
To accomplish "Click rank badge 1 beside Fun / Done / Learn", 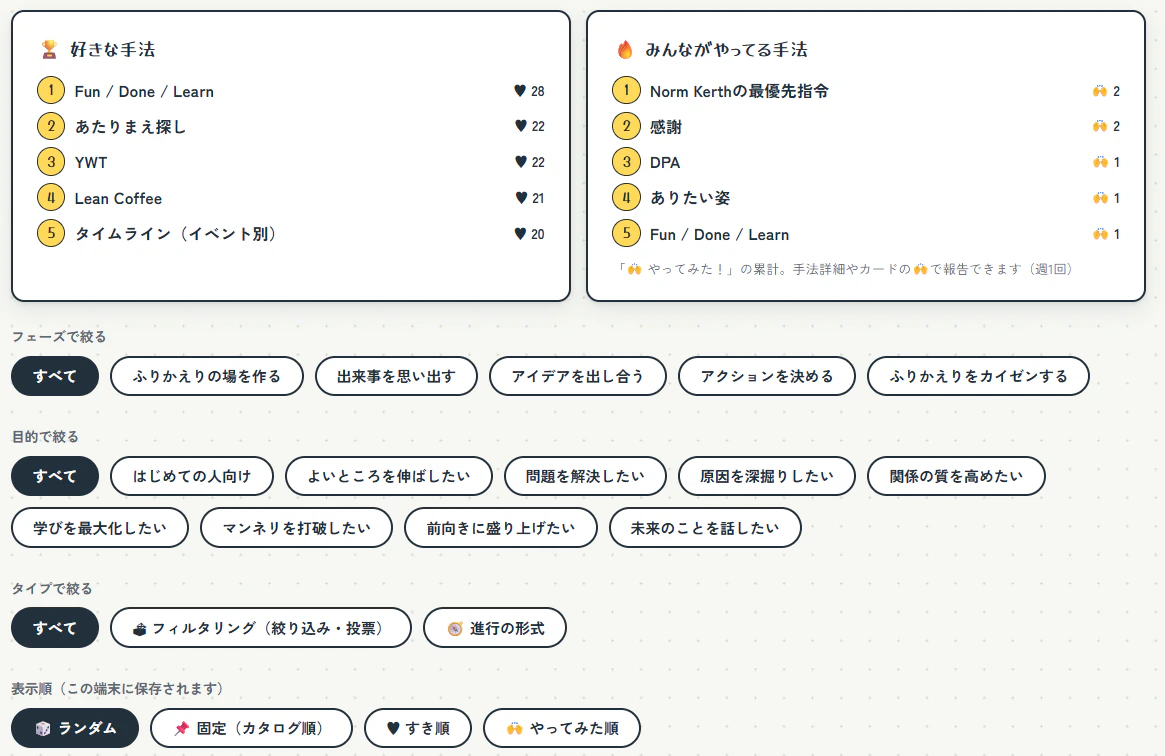I will (51, 91).
